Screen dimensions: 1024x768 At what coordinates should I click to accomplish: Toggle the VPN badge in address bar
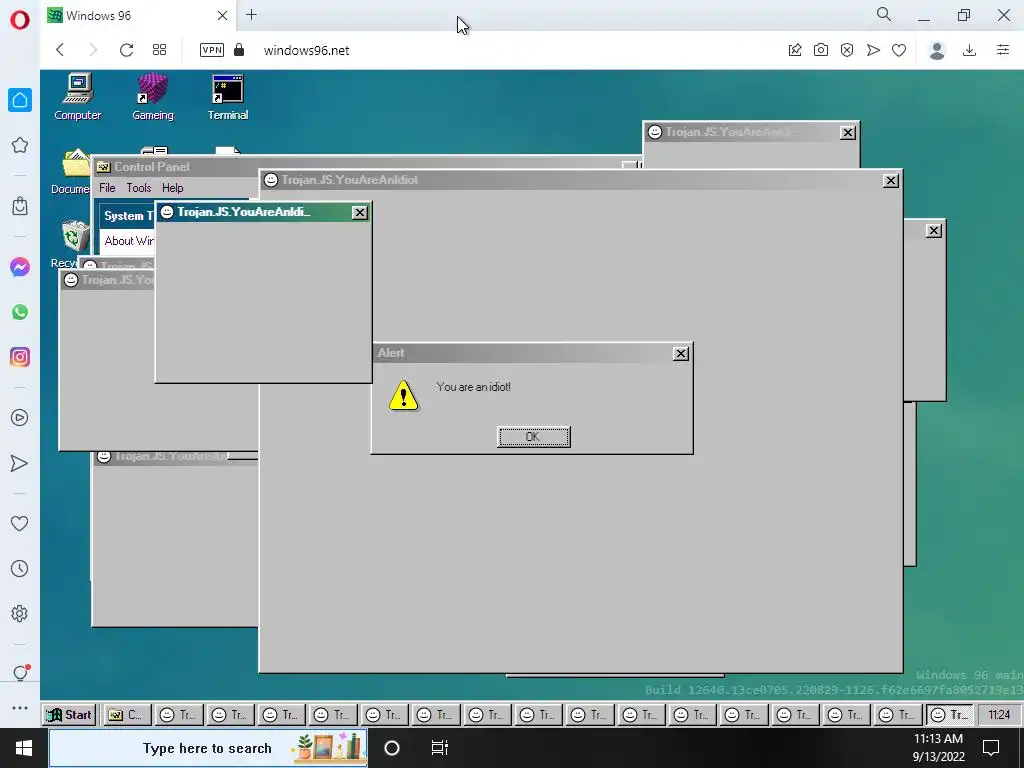point(212,50)
